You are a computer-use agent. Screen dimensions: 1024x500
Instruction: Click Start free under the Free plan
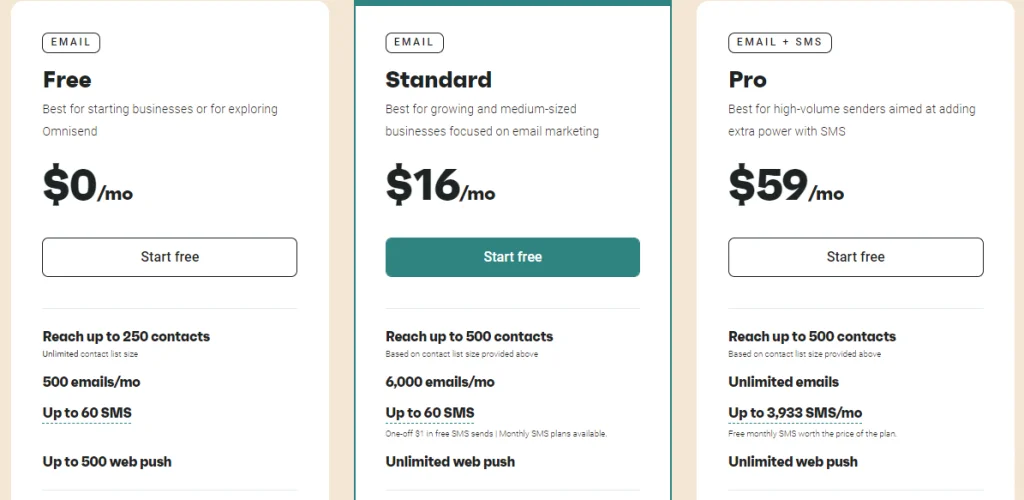(x=169, y=257)
